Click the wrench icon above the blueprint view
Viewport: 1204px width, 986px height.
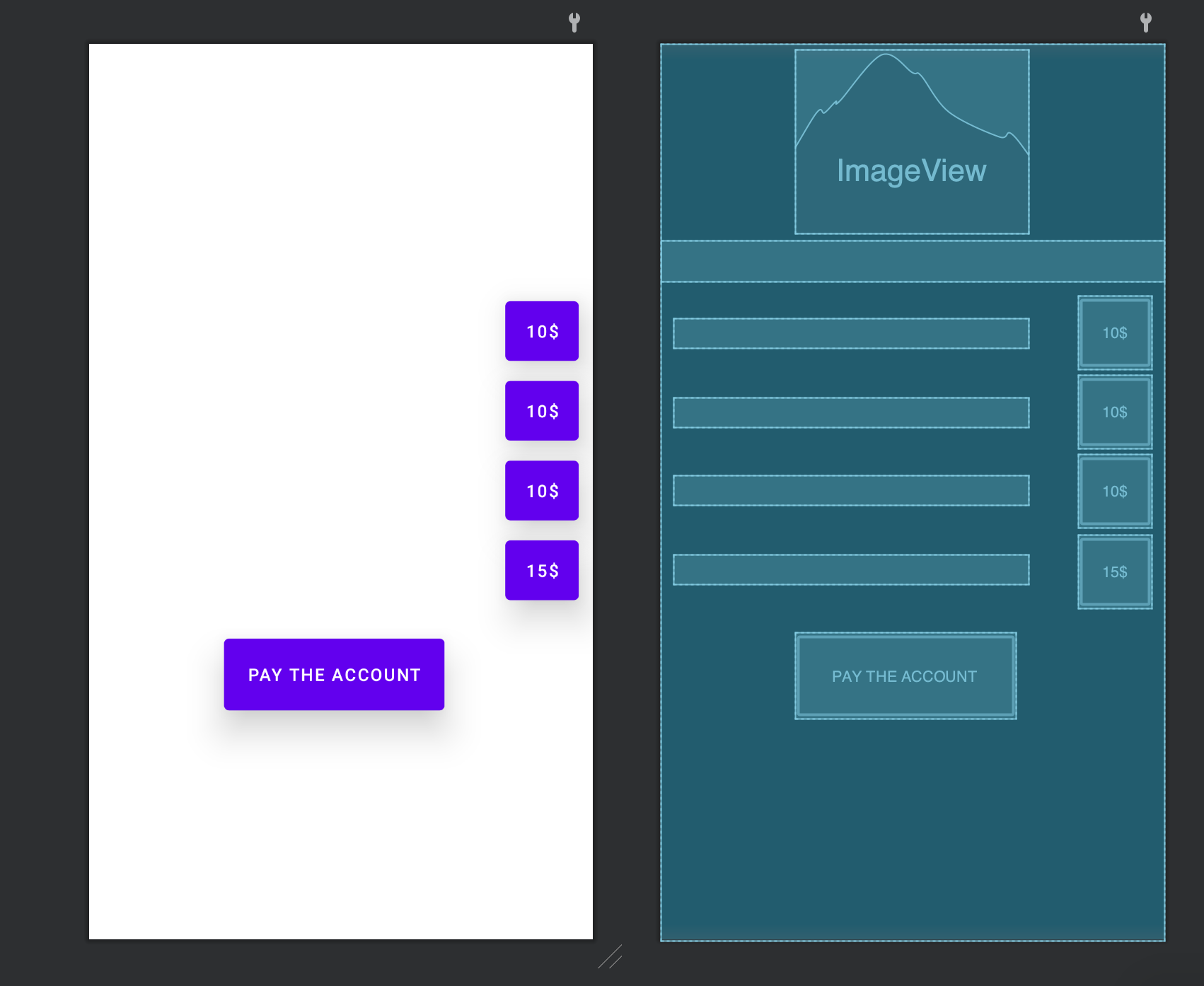tap(1146, 23)
